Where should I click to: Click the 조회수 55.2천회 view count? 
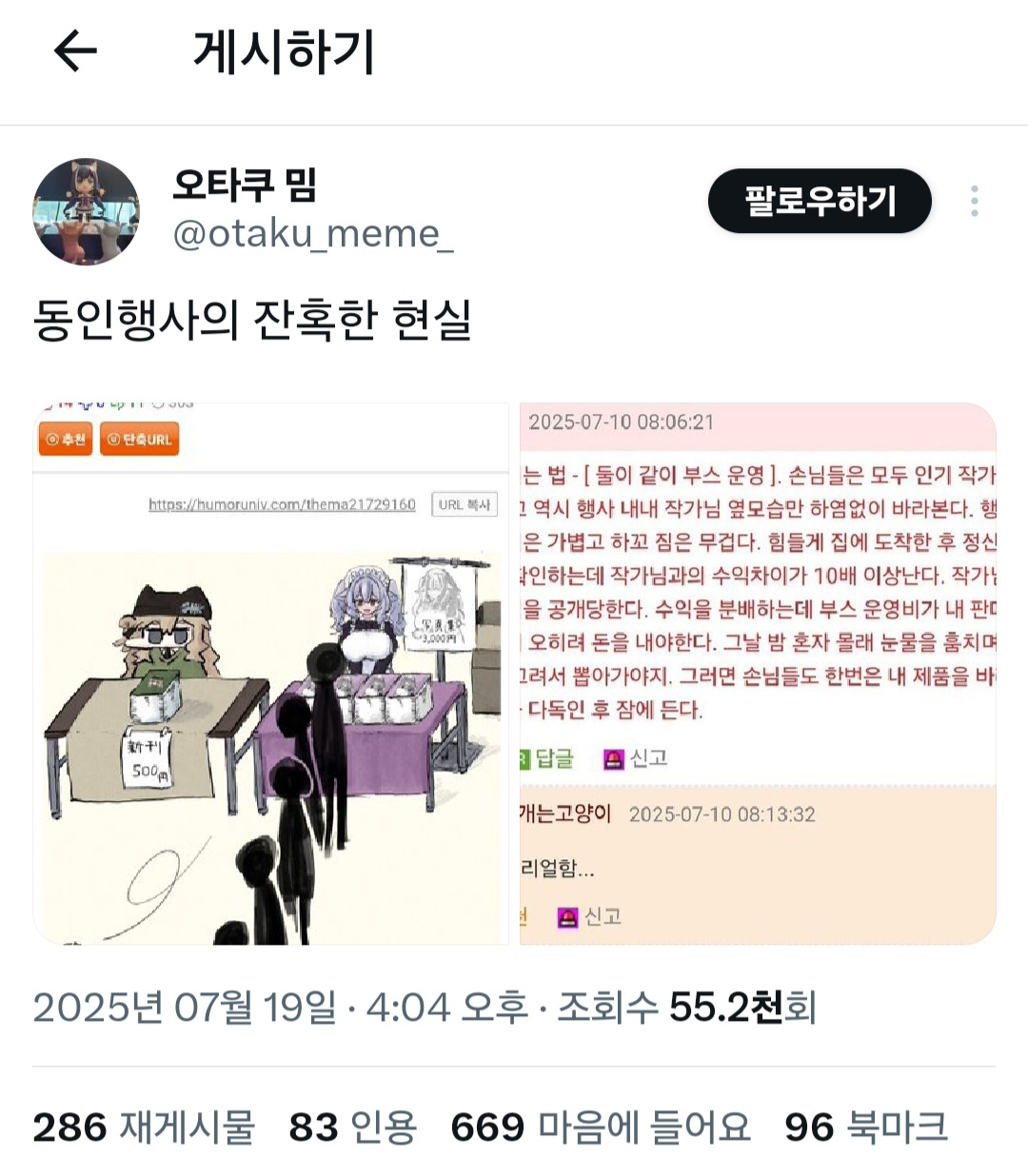click(686, 1008)
